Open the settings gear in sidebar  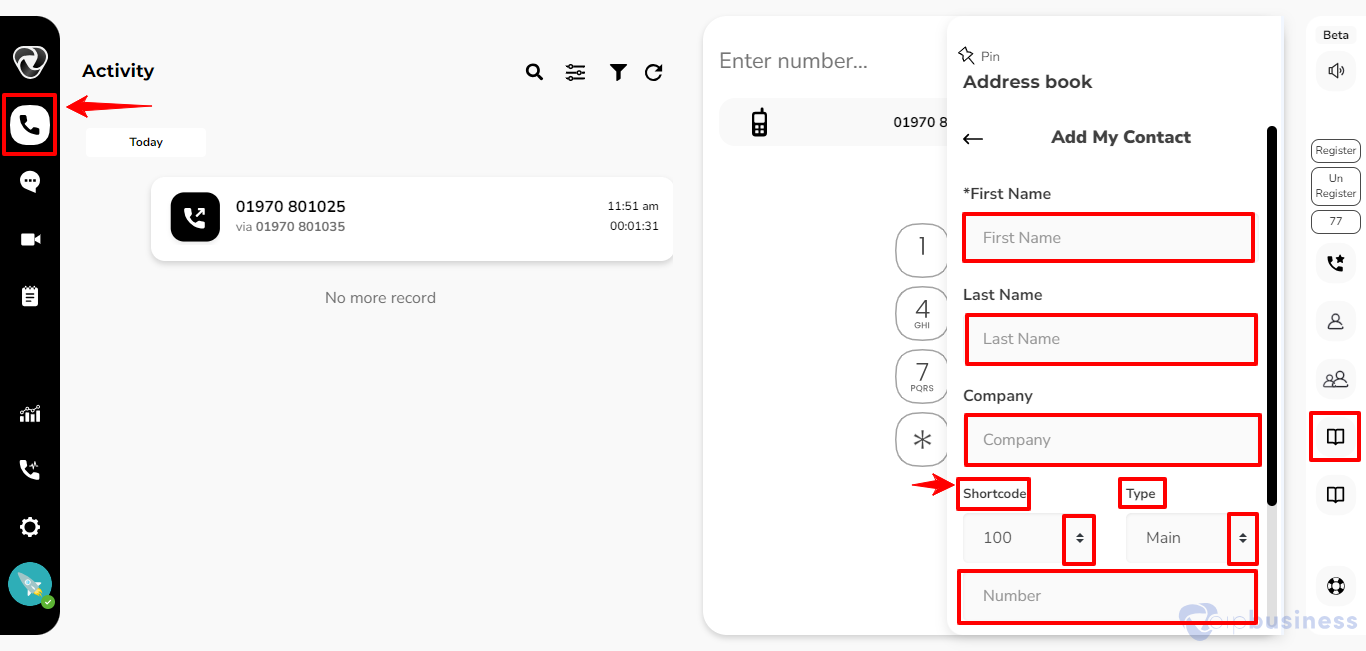coord(30,527)
